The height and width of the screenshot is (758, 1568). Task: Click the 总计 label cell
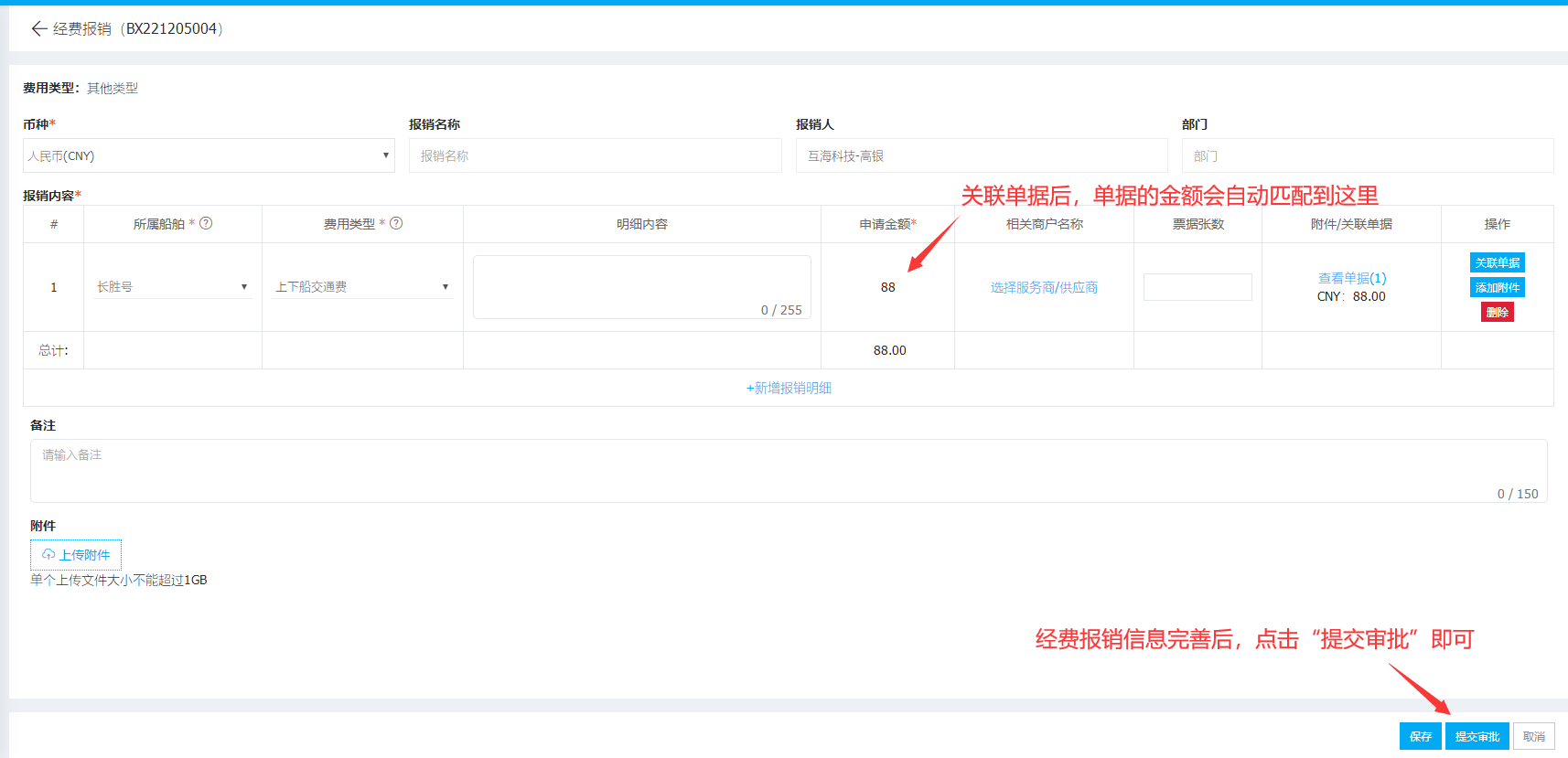pyautogui.click(x=54, y=350)
